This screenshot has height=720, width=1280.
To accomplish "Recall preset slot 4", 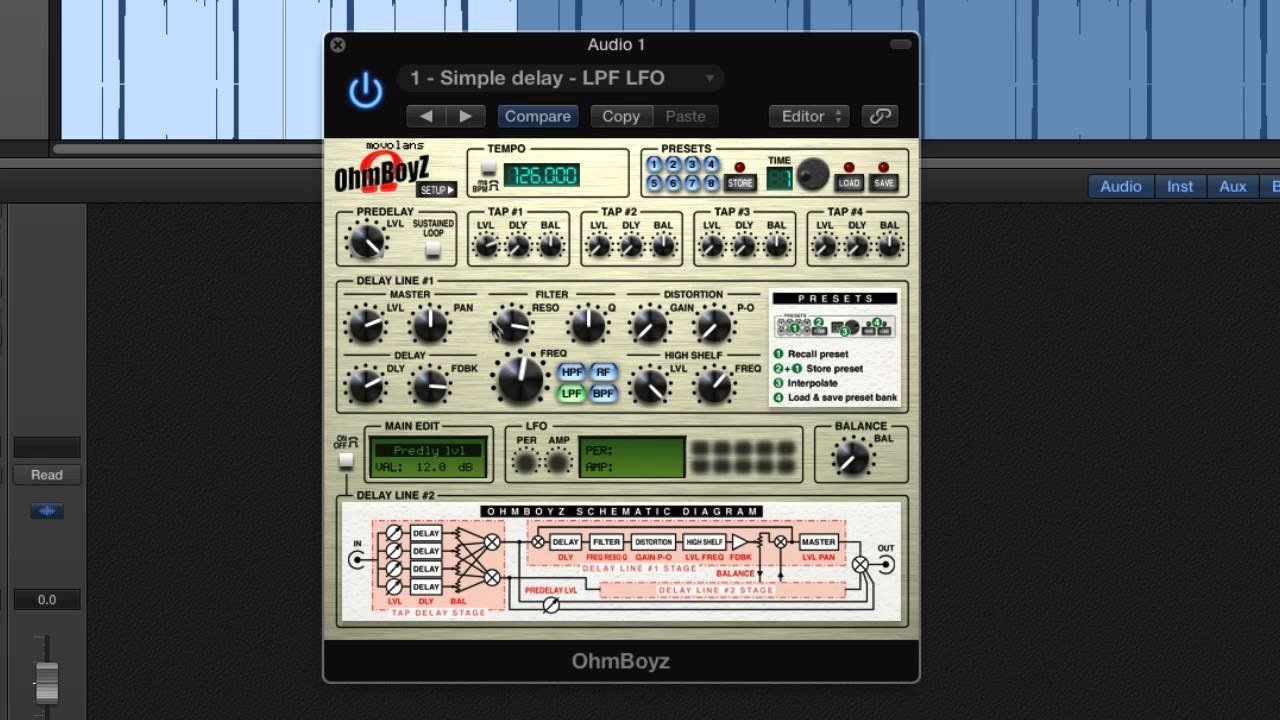I will 711,165.
